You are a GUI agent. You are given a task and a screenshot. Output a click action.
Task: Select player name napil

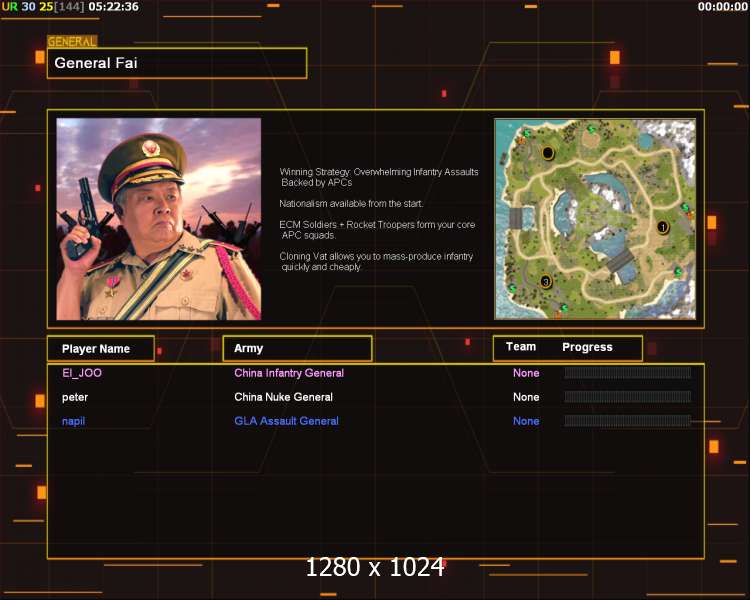73,421
